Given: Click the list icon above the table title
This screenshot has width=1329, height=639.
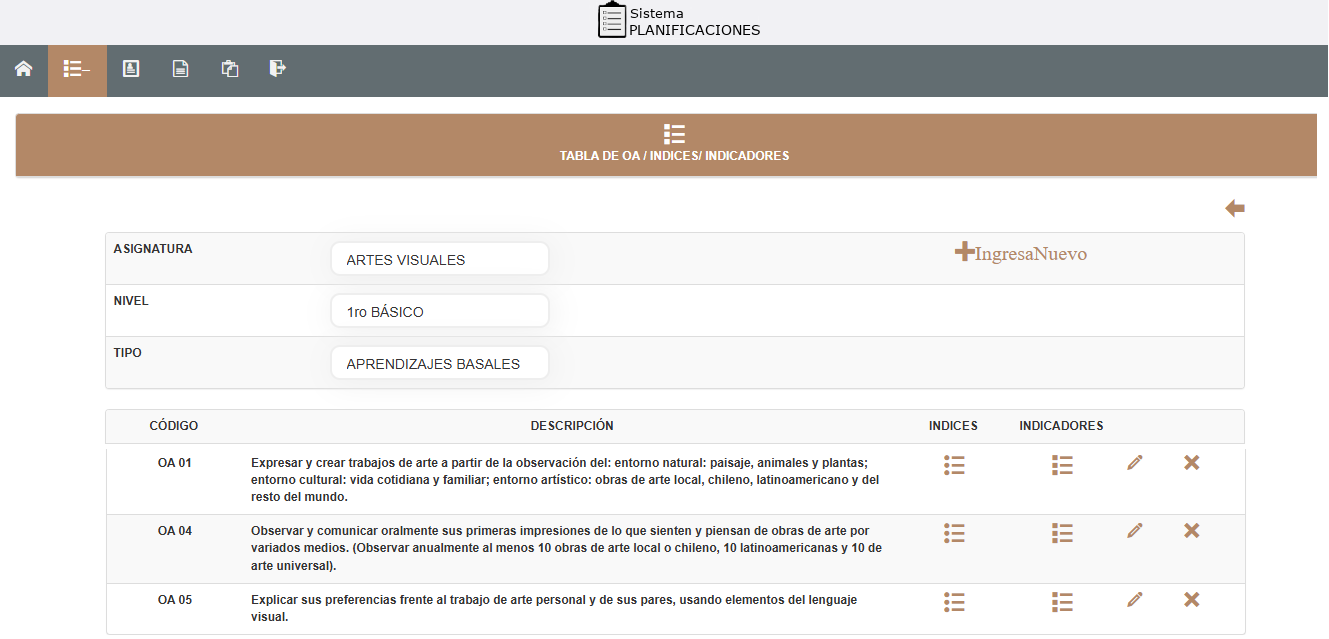Looking at the screenshot, I should point(674,134).
